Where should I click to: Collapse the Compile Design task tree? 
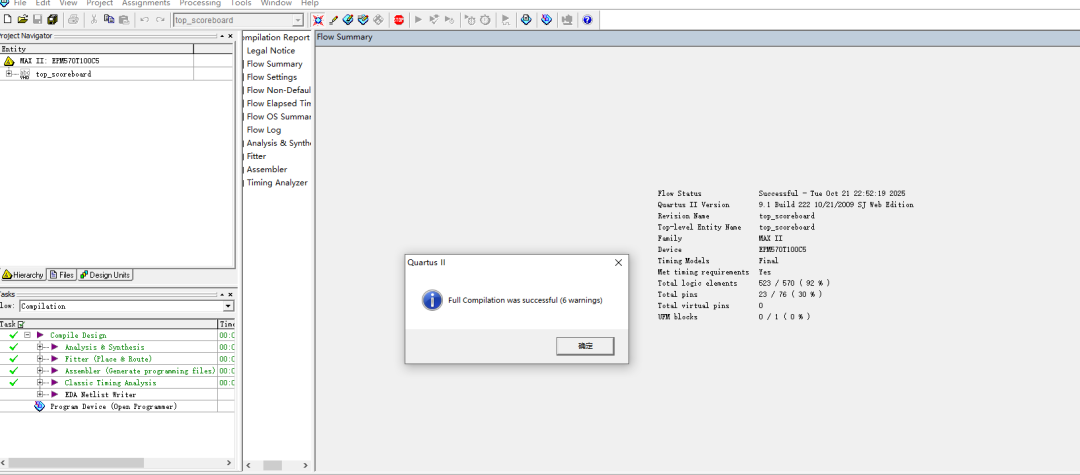27,335
